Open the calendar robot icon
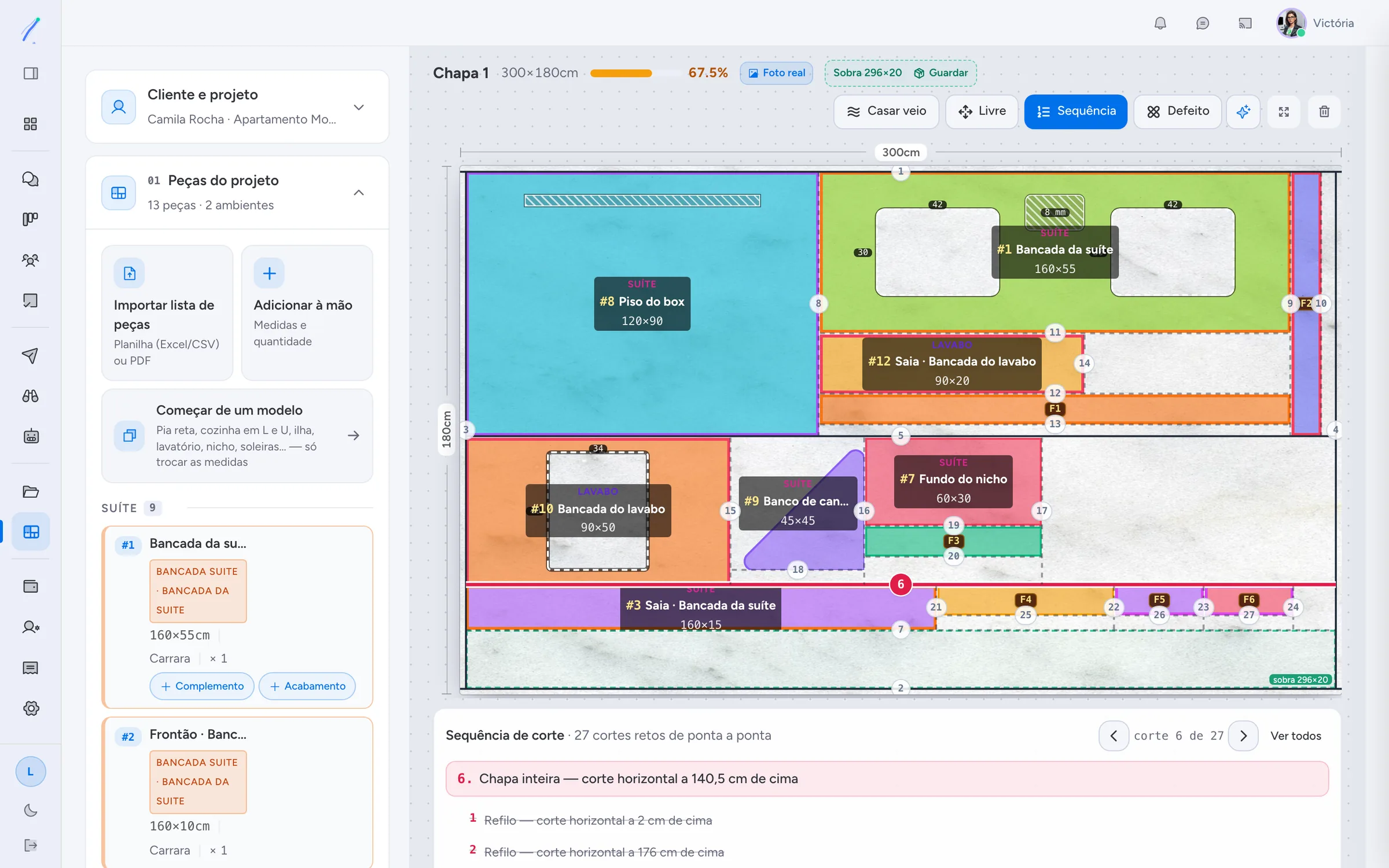This screenshot has height=868, width=1389. tap(31, 437)
